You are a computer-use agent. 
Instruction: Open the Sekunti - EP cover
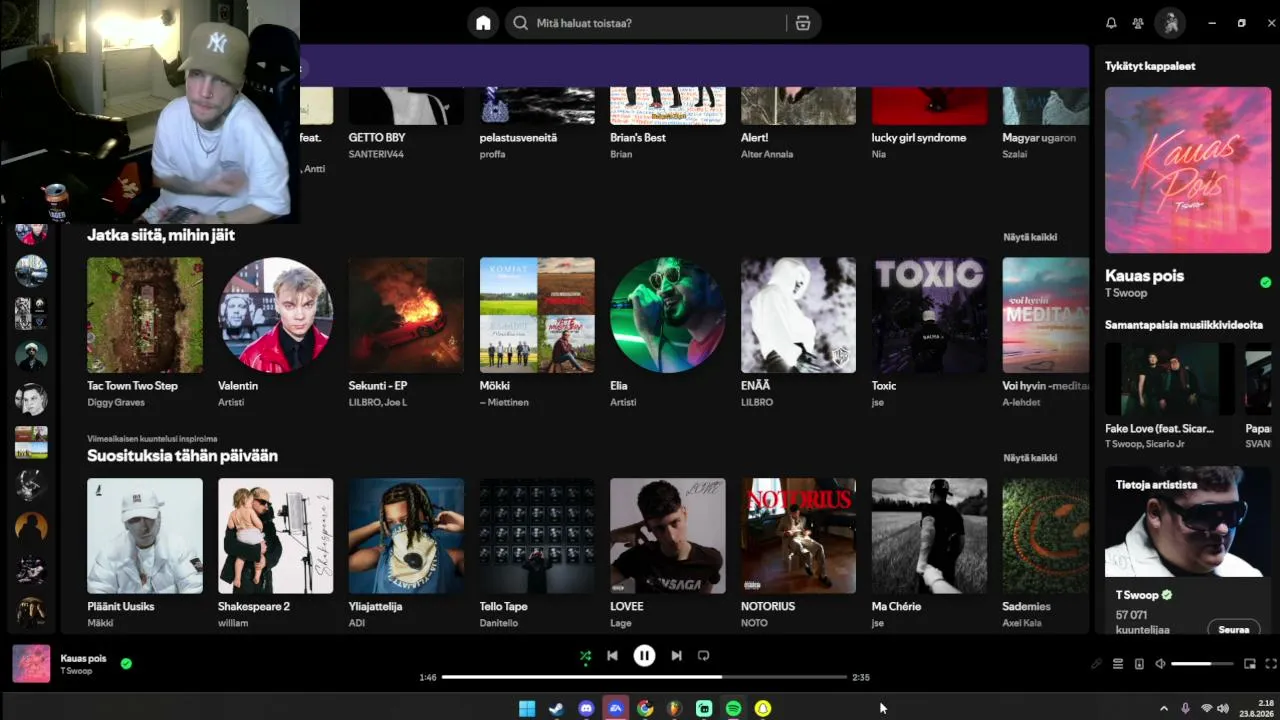406,315
